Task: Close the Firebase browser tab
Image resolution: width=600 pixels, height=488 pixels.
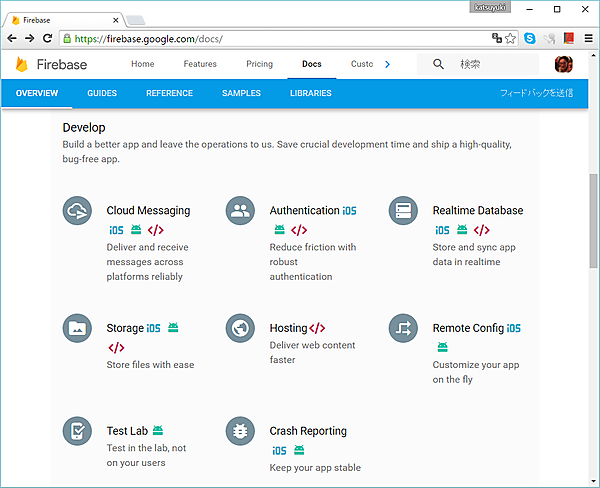Action: [116, 20]
